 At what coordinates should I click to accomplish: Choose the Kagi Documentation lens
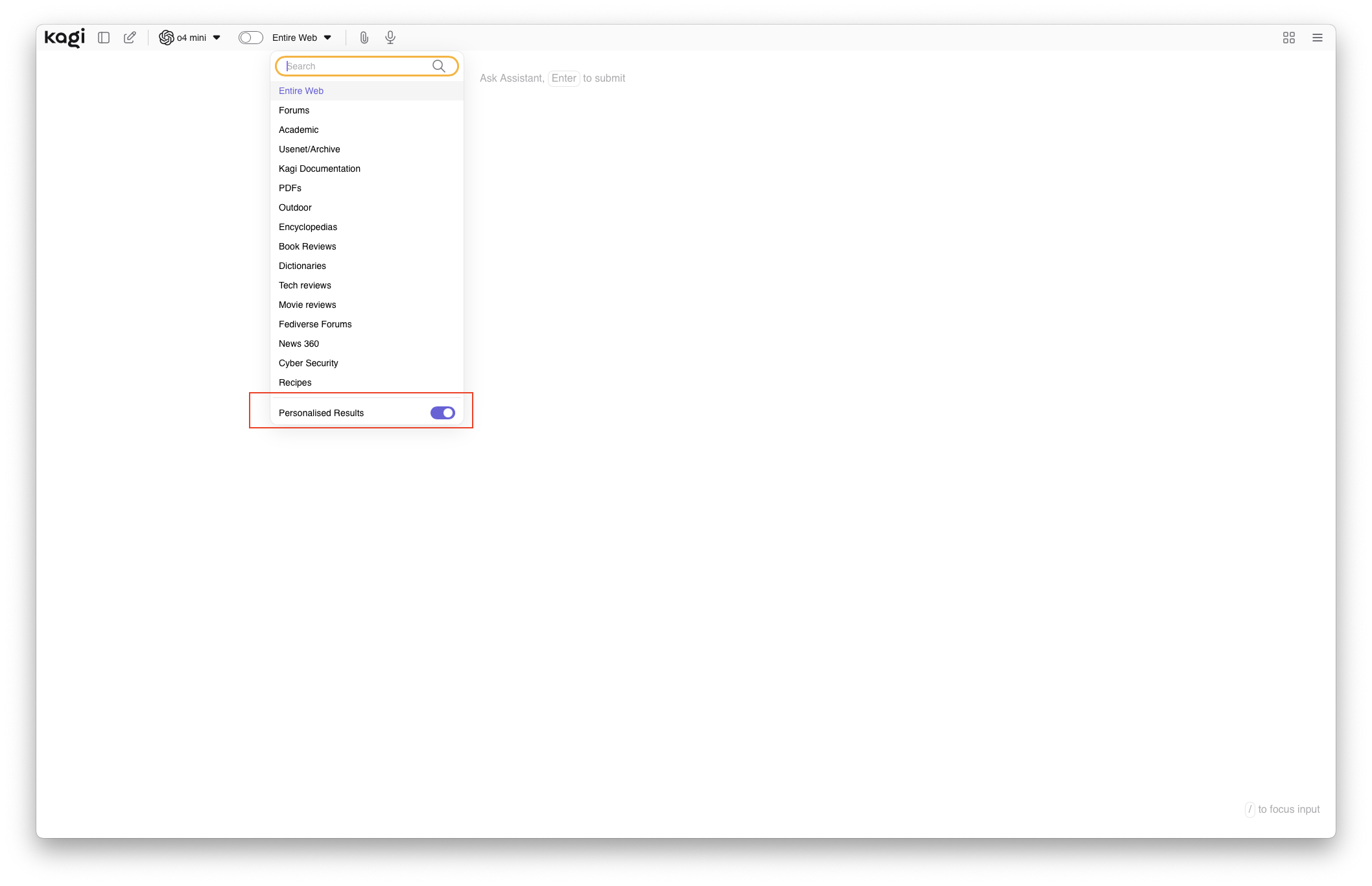coord(319,169)
